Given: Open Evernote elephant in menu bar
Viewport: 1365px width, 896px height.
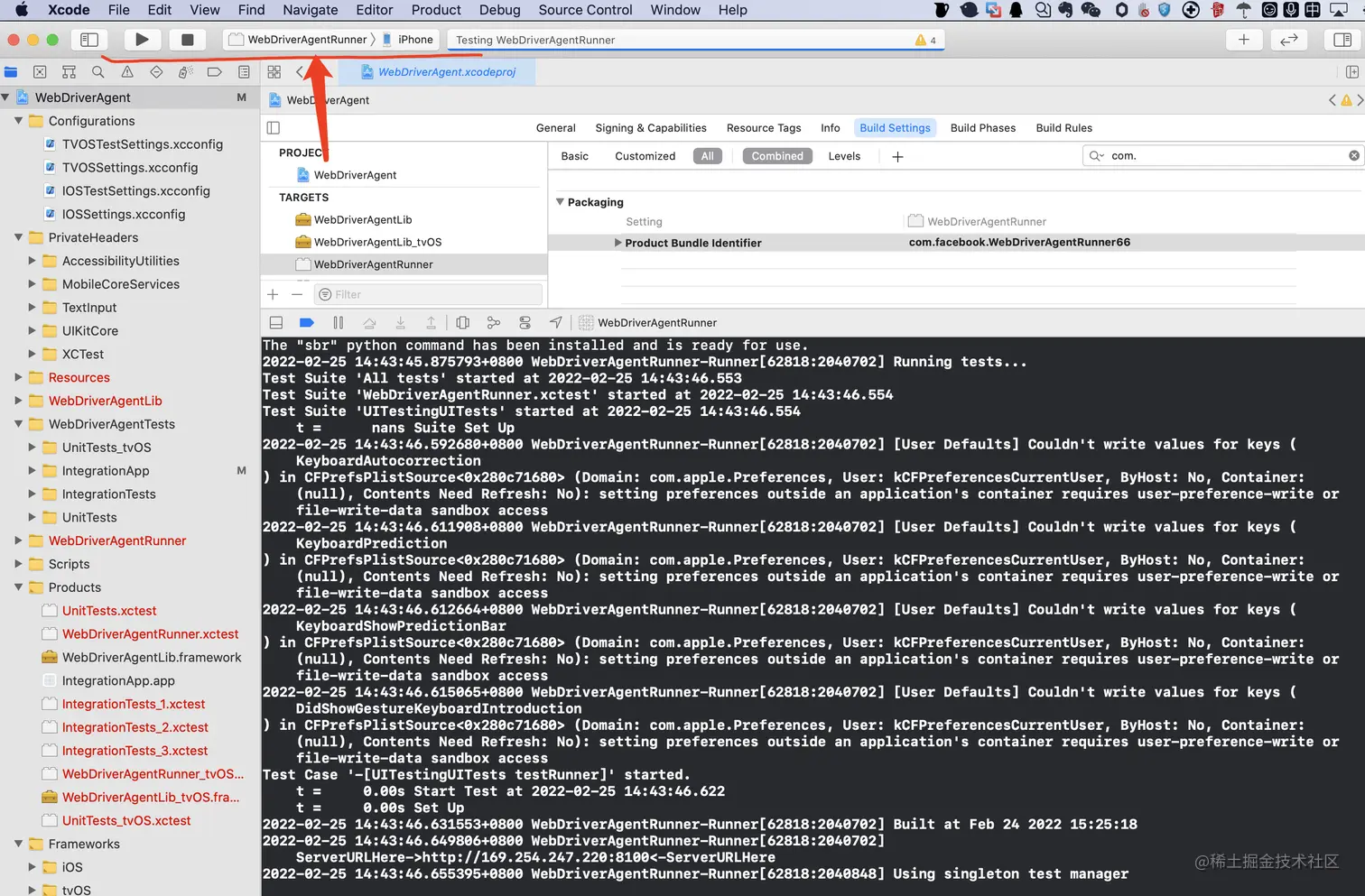Looking at the screenshot, I should (x=1064, y=10).
